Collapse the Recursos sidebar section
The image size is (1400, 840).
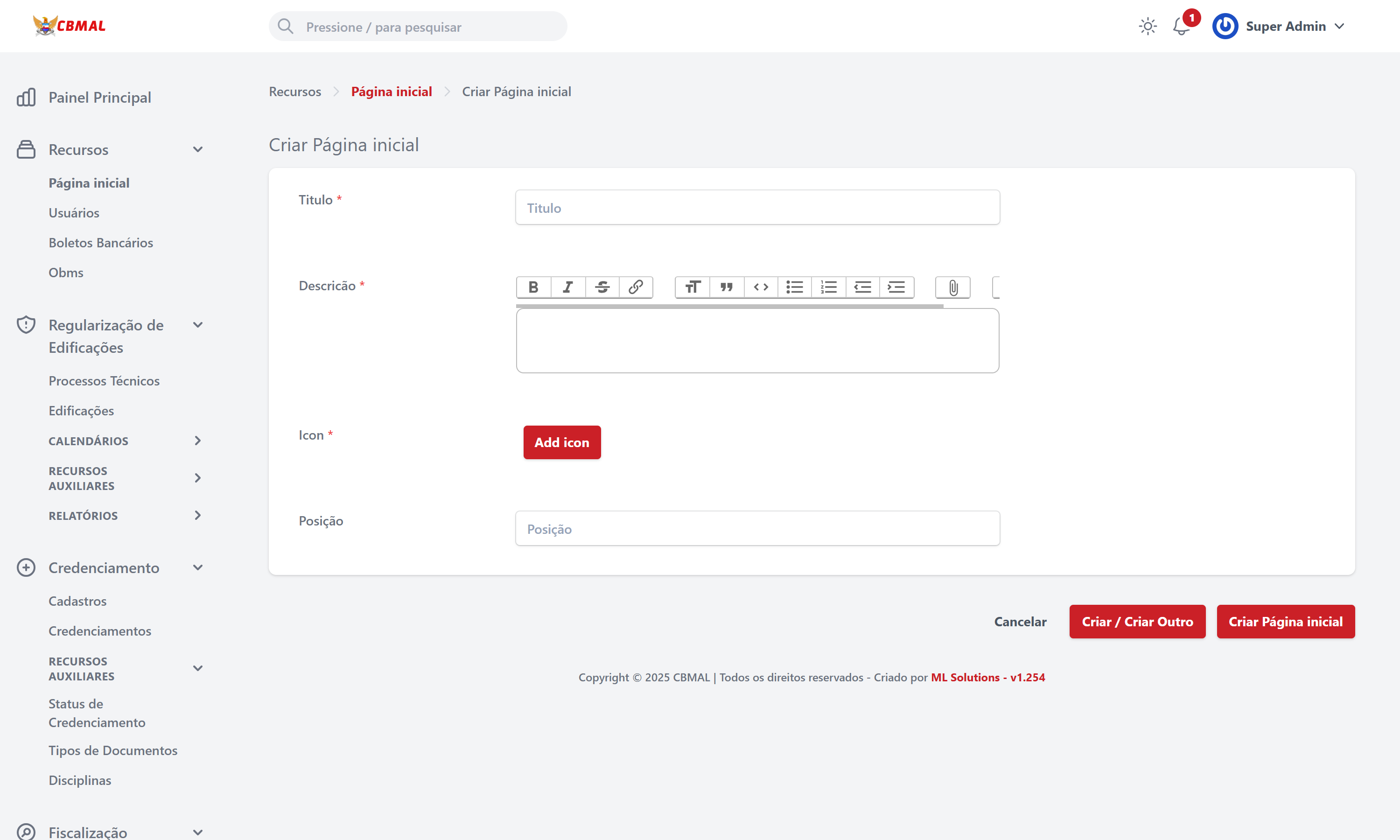coord(197,149)
